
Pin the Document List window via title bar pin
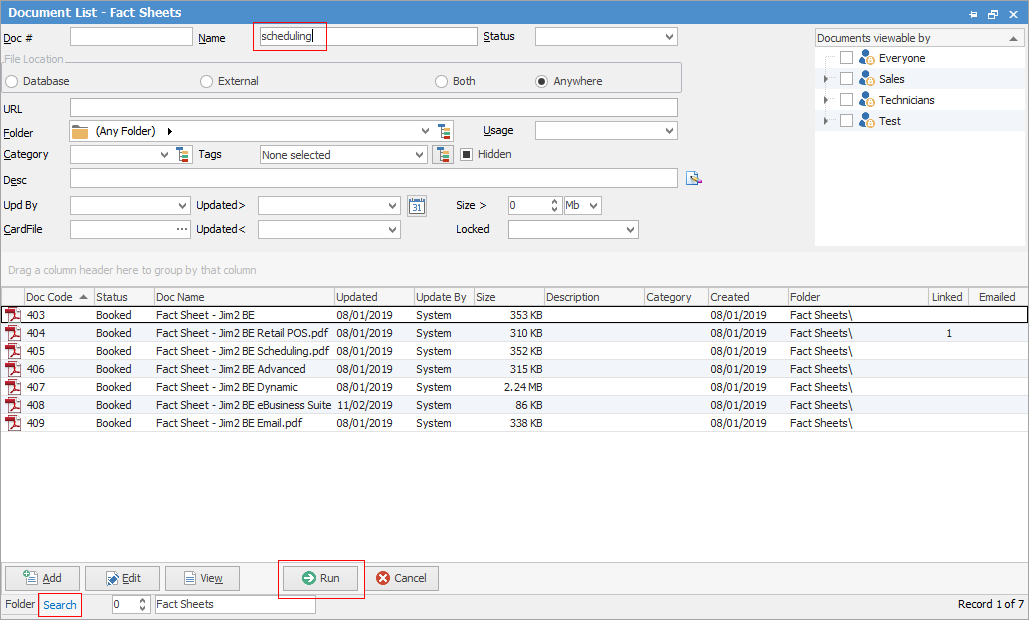[972, 12]
